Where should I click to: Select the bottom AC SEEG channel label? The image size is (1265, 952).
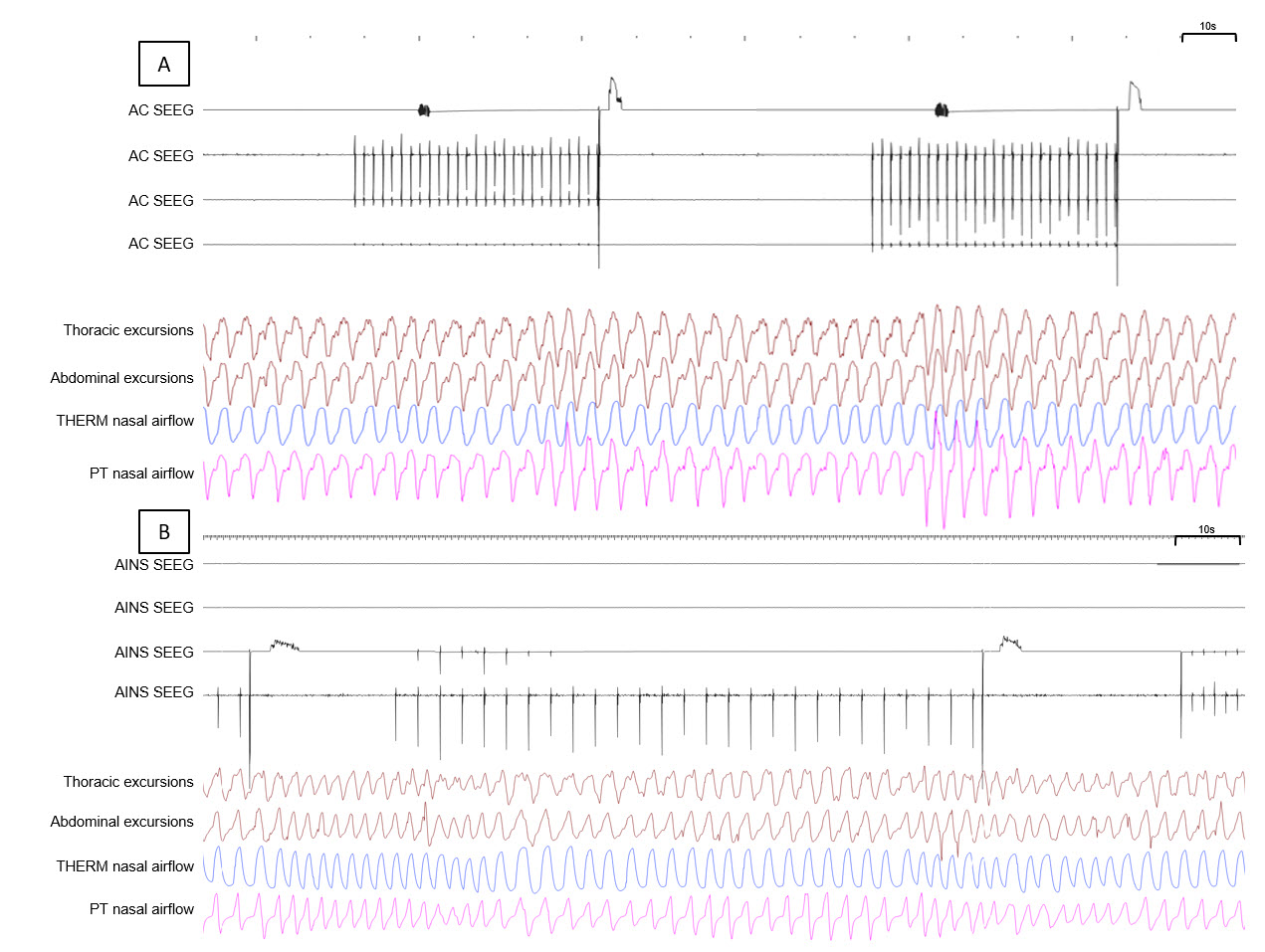click(x=160, y=244)
